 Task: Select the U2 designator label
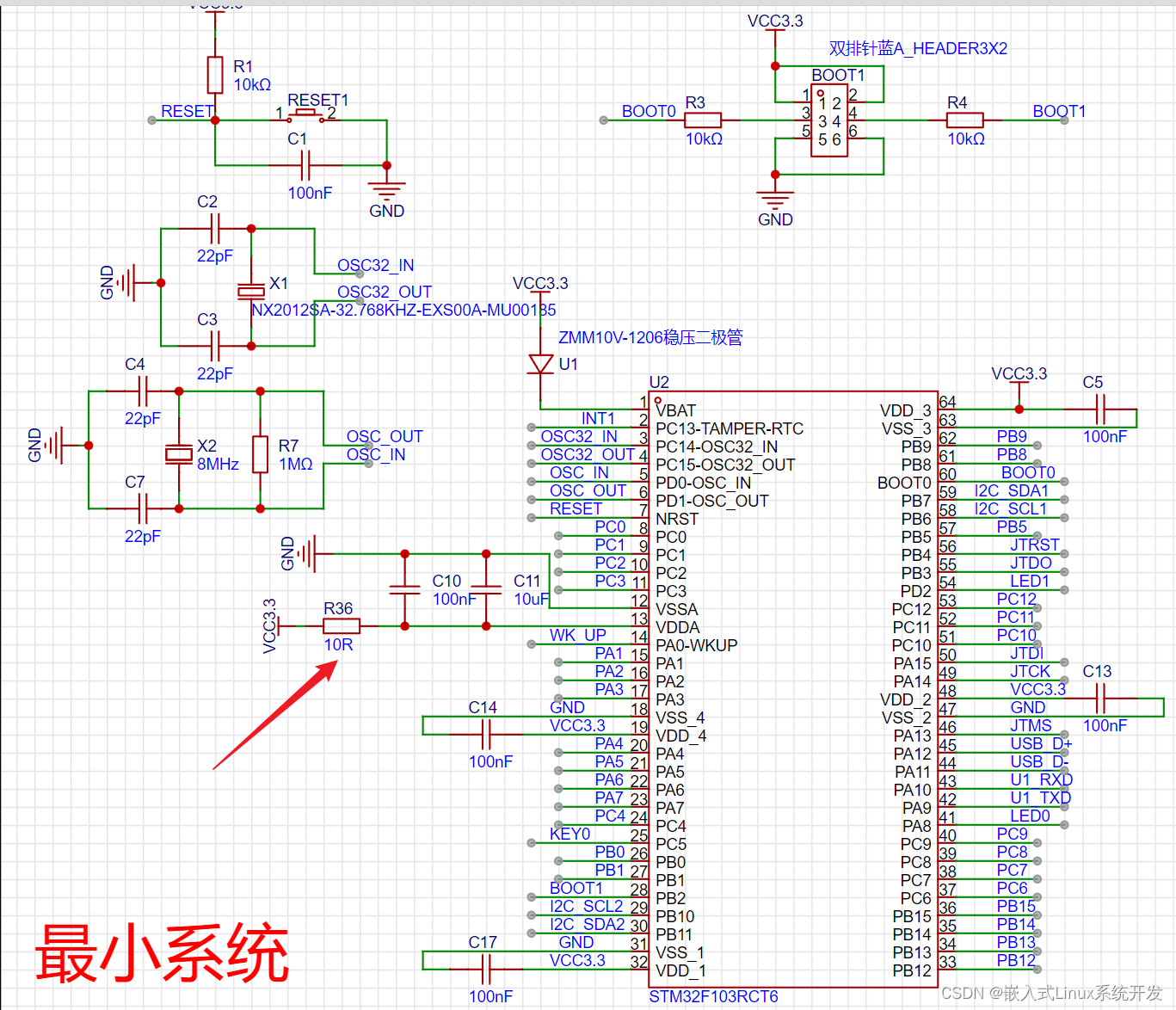click(x=659, y=382)
